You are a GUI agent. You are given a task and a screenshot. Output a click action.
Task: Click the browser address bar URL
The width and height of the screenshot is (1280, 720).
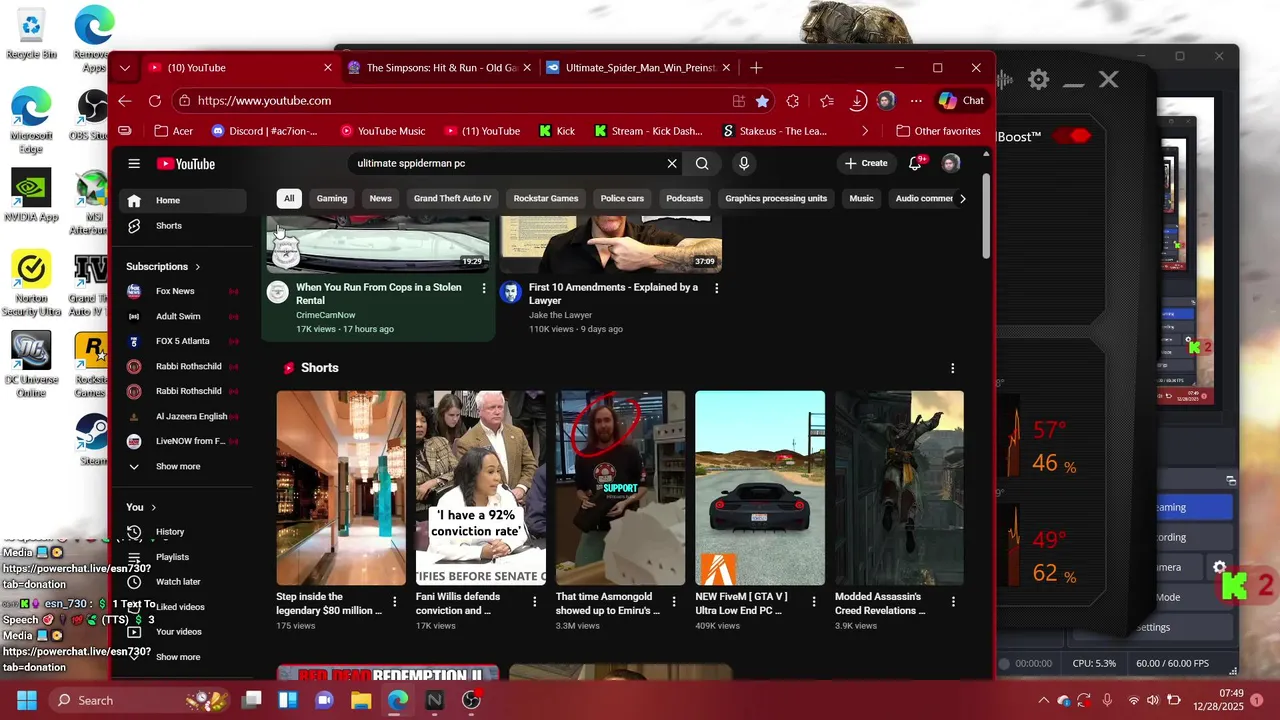[264, 101]
